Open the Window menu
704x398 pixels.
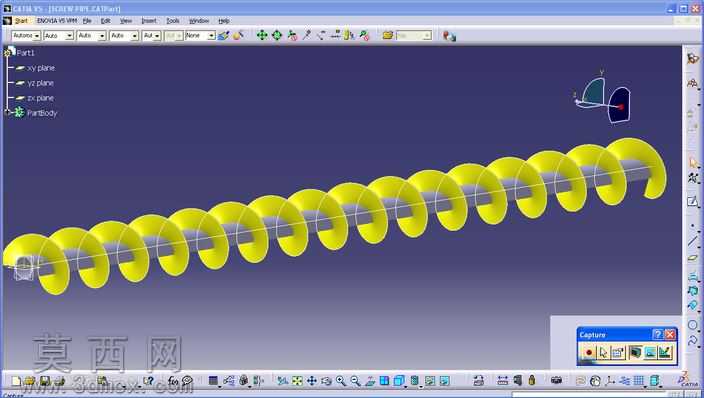pos(199,21)
